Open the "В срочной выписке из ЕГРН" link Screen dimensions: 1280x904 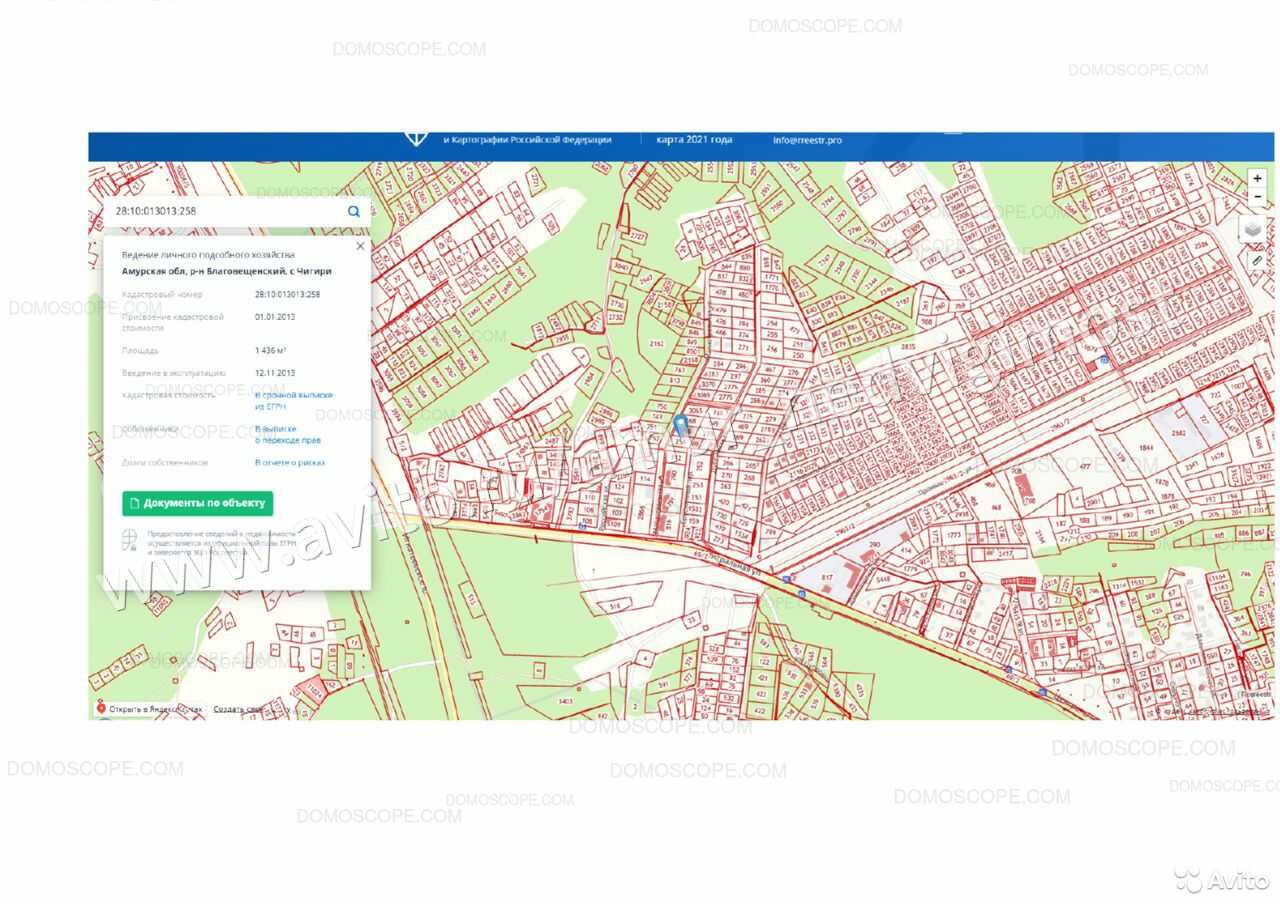coord(293,401)
